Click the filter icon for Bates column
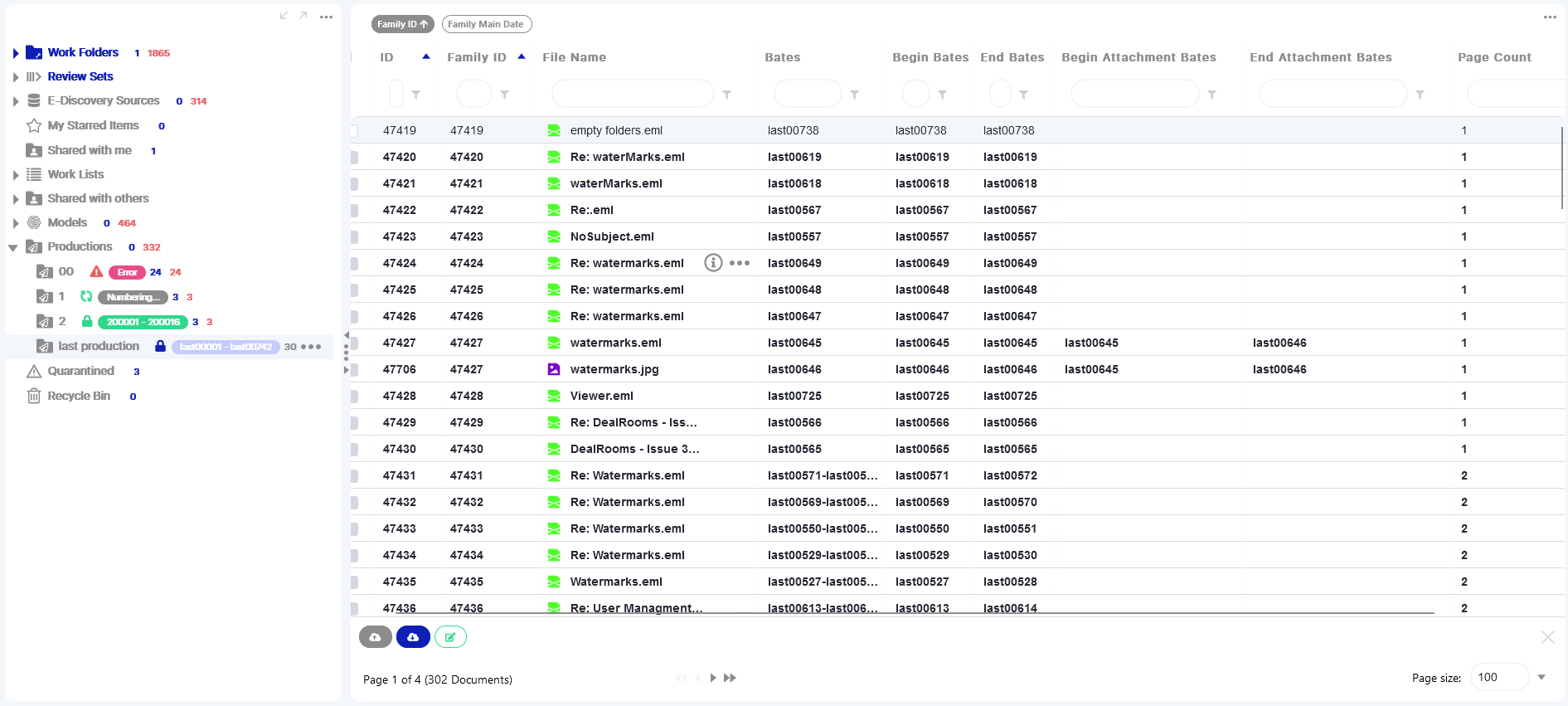The image size is (1568, 706). coord(855,95)
